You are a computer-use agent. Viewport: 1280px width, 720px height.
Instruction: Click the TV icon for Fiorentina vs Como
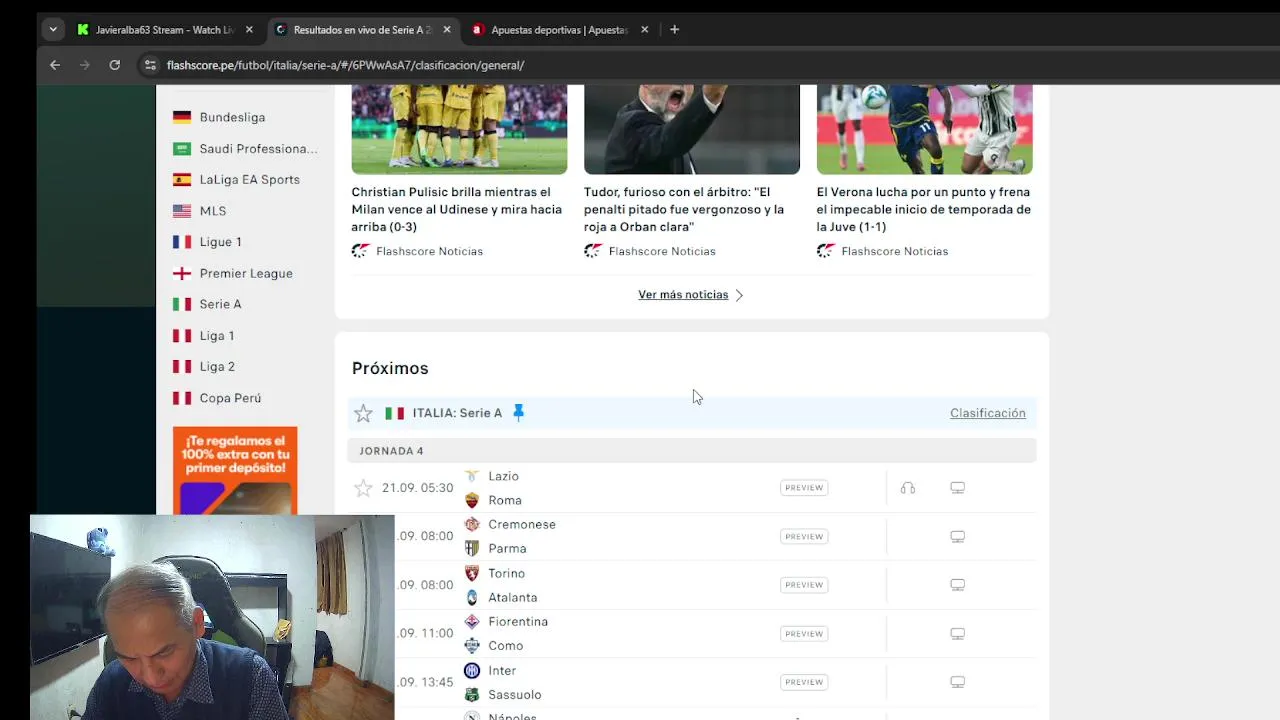coord(957,634)
